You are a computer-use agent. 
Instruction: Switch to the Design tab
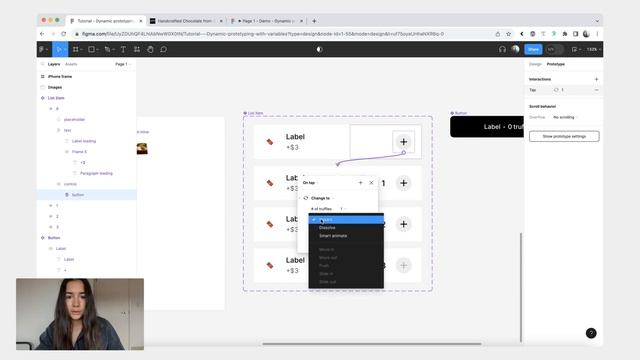[x=535, y=64]
